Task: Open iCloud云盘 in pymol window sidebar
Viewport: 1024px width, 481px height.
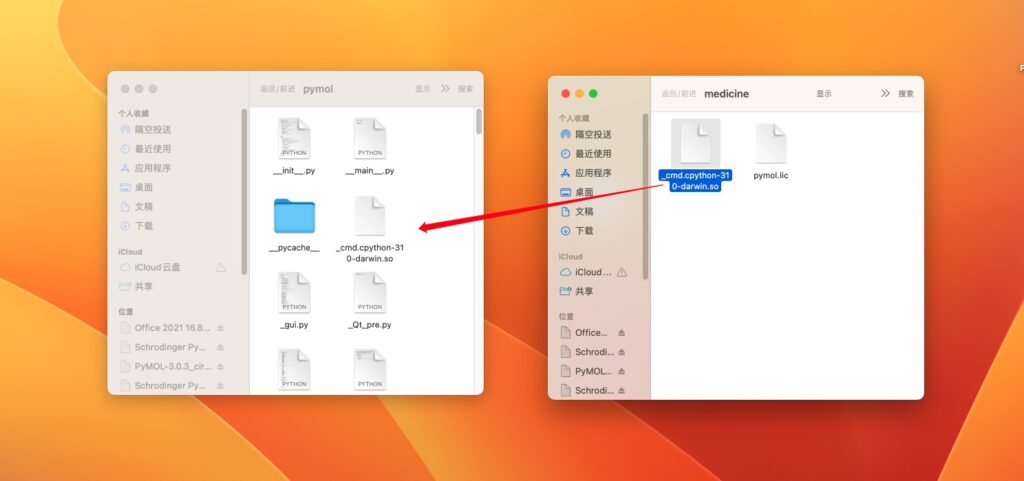Action: 150,267
